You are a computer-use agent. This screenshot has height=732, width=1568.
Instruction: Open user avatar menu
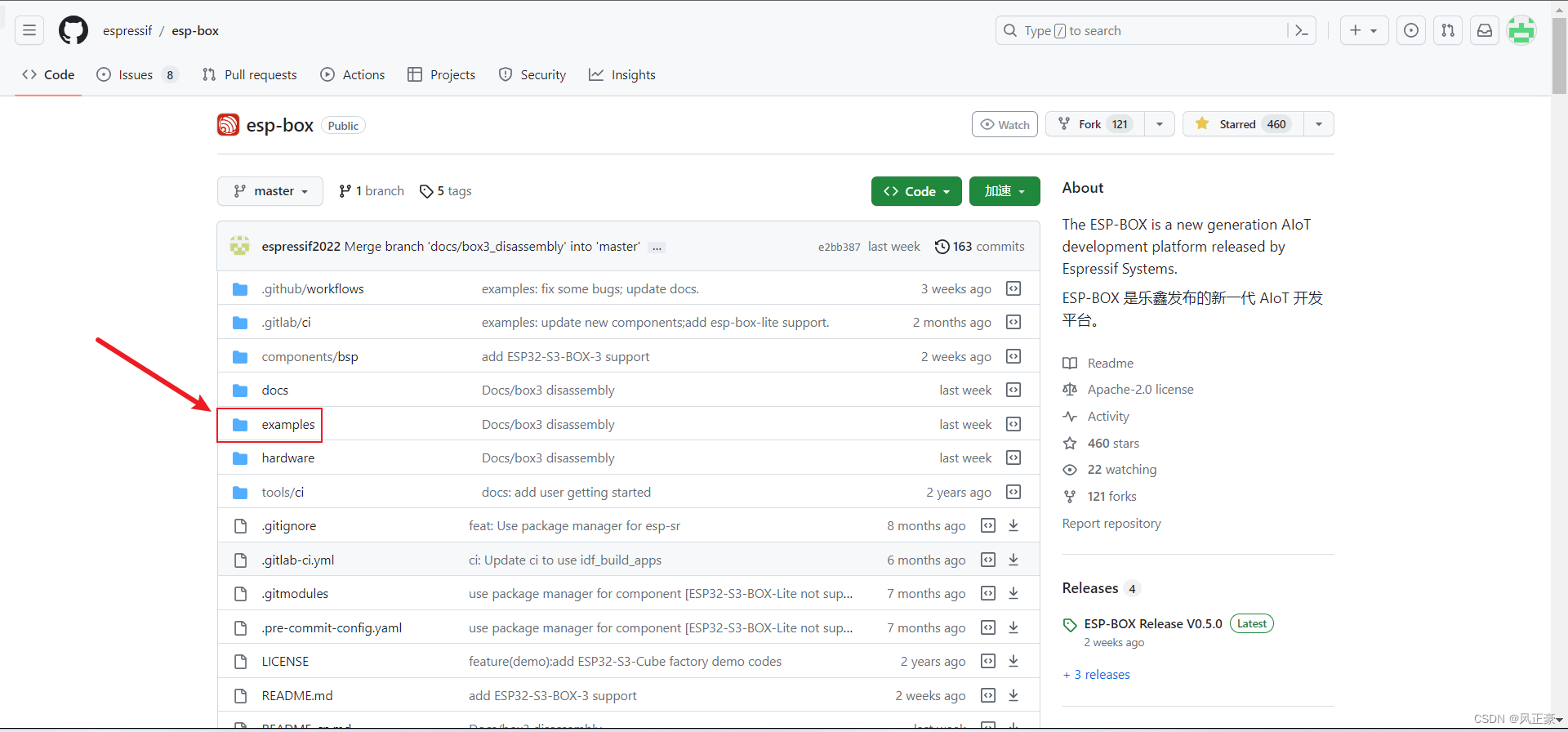[x=1521, y=30]
